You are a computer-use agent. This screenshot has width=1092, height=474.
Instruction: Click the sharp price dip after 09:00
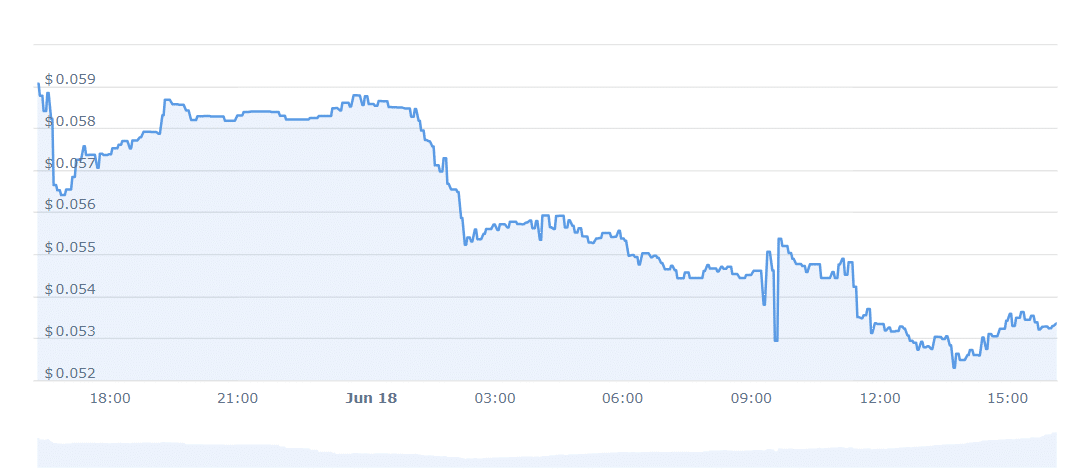776,340
